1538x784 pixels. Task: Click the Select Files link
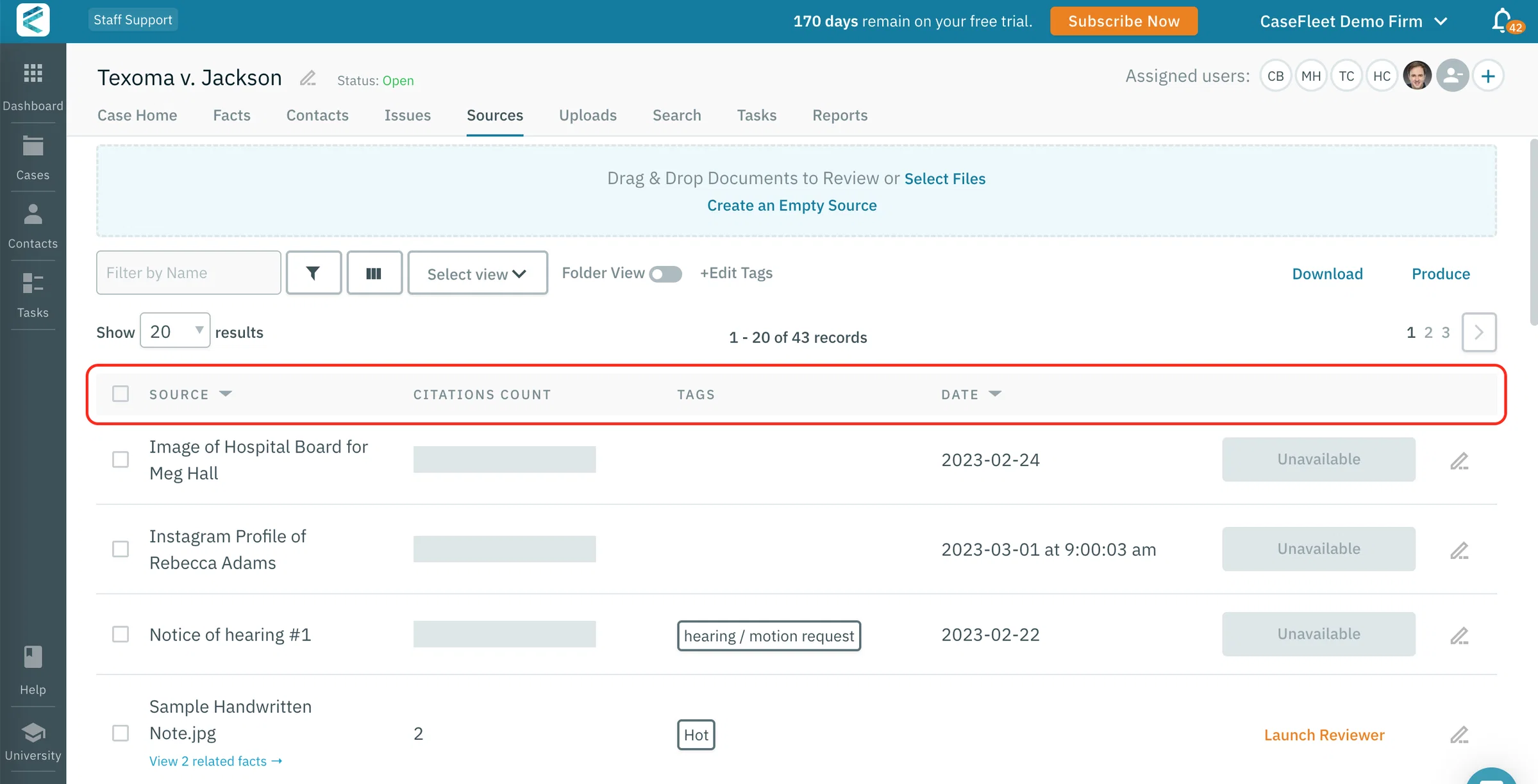point(945,178)
